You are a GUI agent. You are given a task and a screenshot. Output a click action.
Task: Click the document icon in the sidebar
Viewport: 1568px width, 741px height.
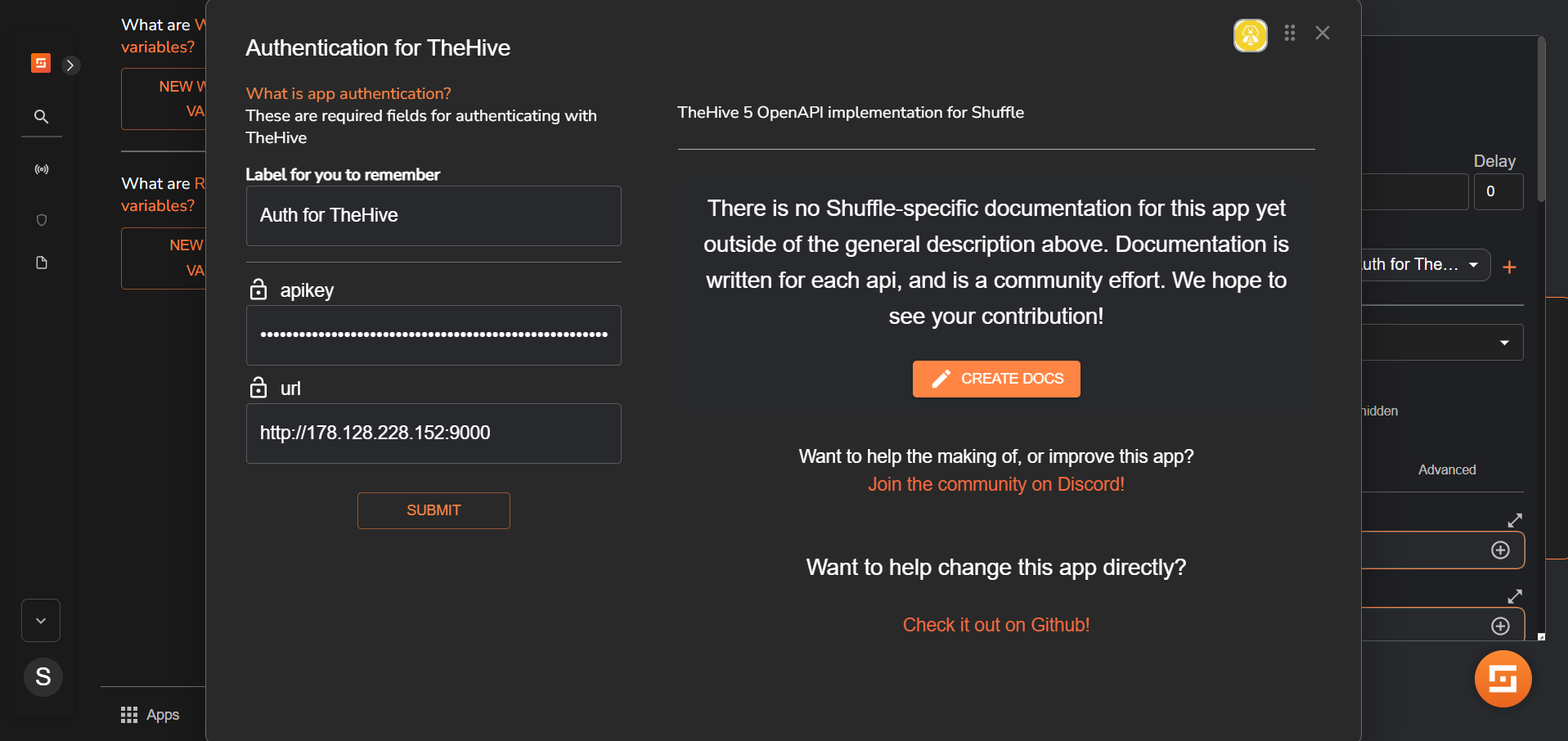click(42, 263)
